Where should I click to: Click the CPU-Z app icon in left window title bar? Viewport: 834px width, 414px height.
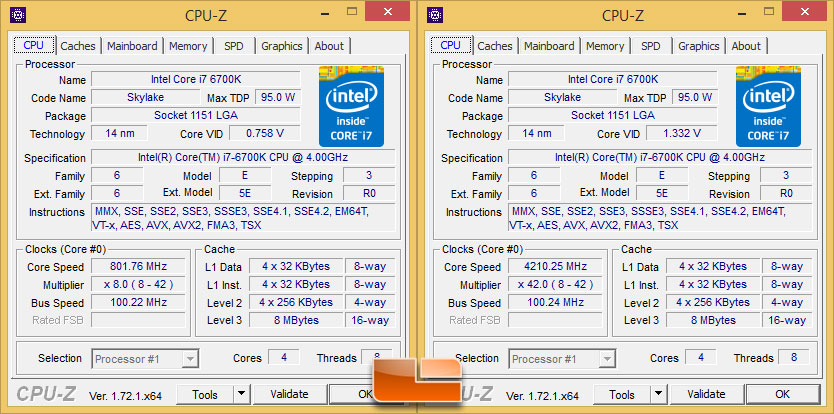point(19,15)
